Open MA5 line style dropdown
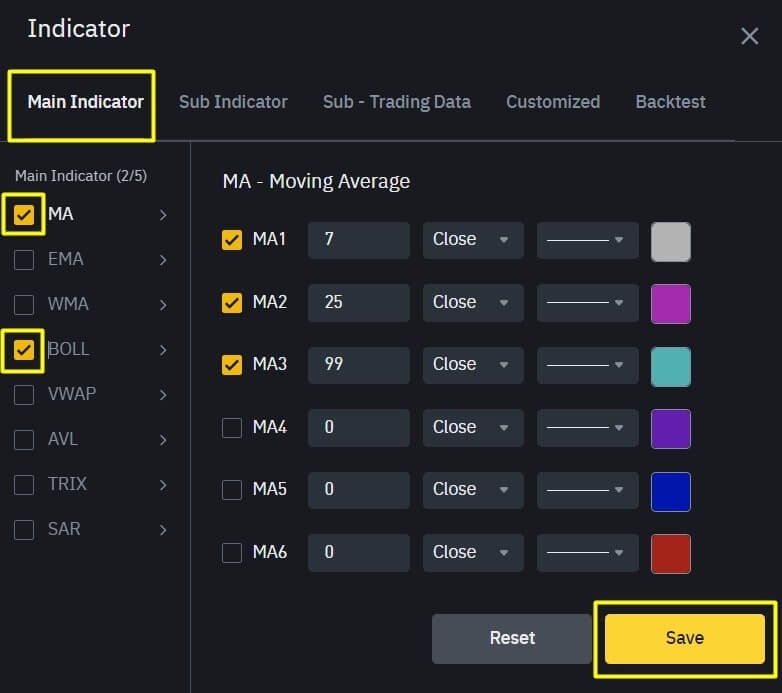The height and width of the screenshot is (693, 782). pyautogui.click(x=587, y=490)
